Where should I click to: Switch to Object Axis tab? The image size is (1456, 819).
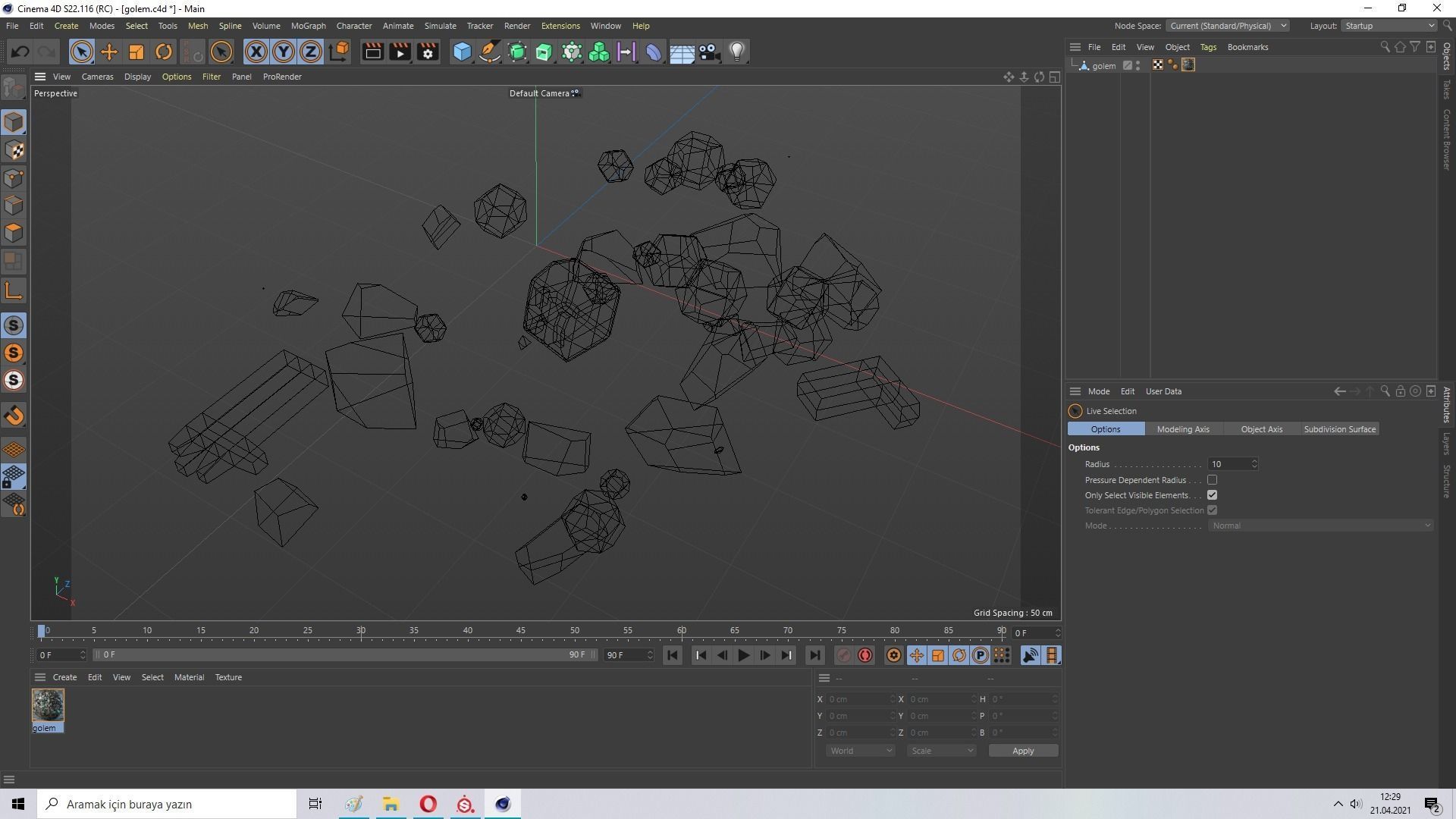(x=1262, y=429)
